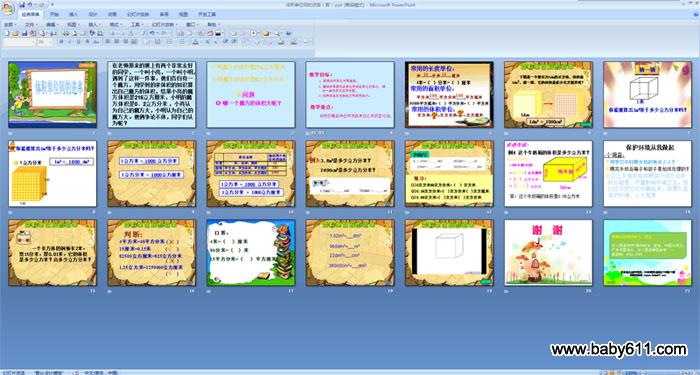The image size is (700, 375).
Task: Toggle Underline formatting button
Action: 78,42
